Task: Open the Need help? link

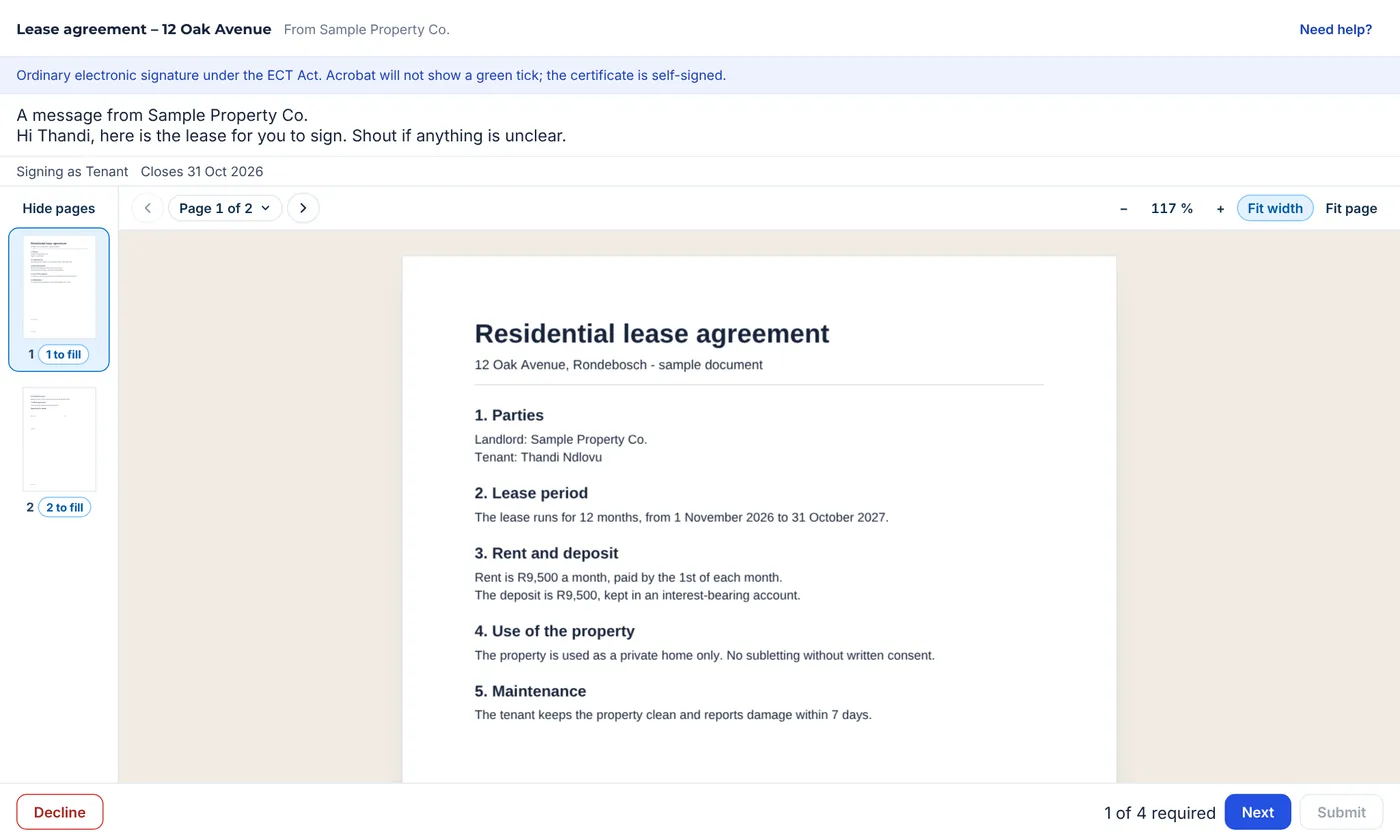Action: (1335, 29)
